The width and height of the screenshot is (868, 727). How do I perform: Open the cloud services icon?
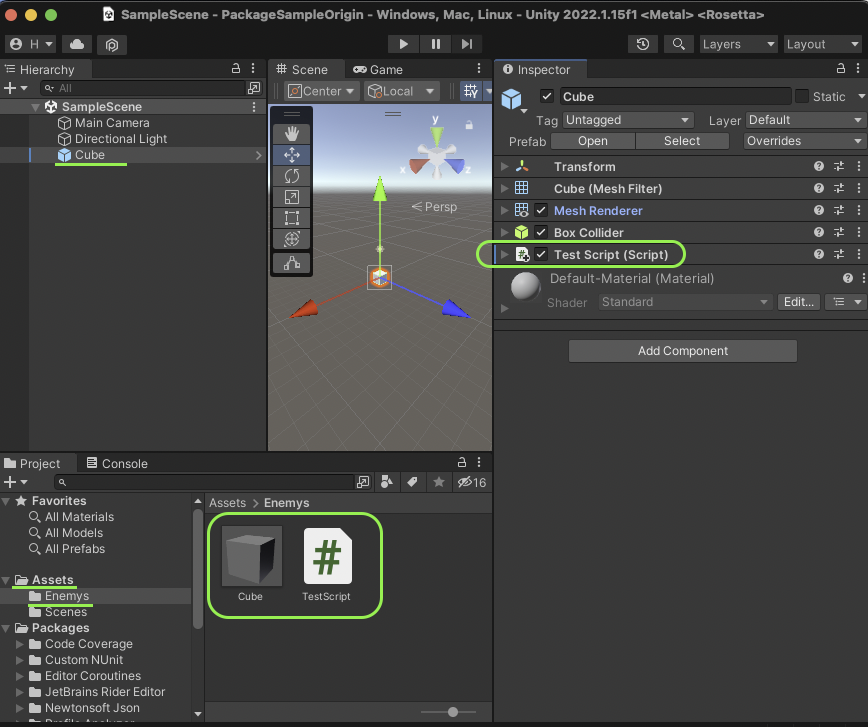coord(77,44)
